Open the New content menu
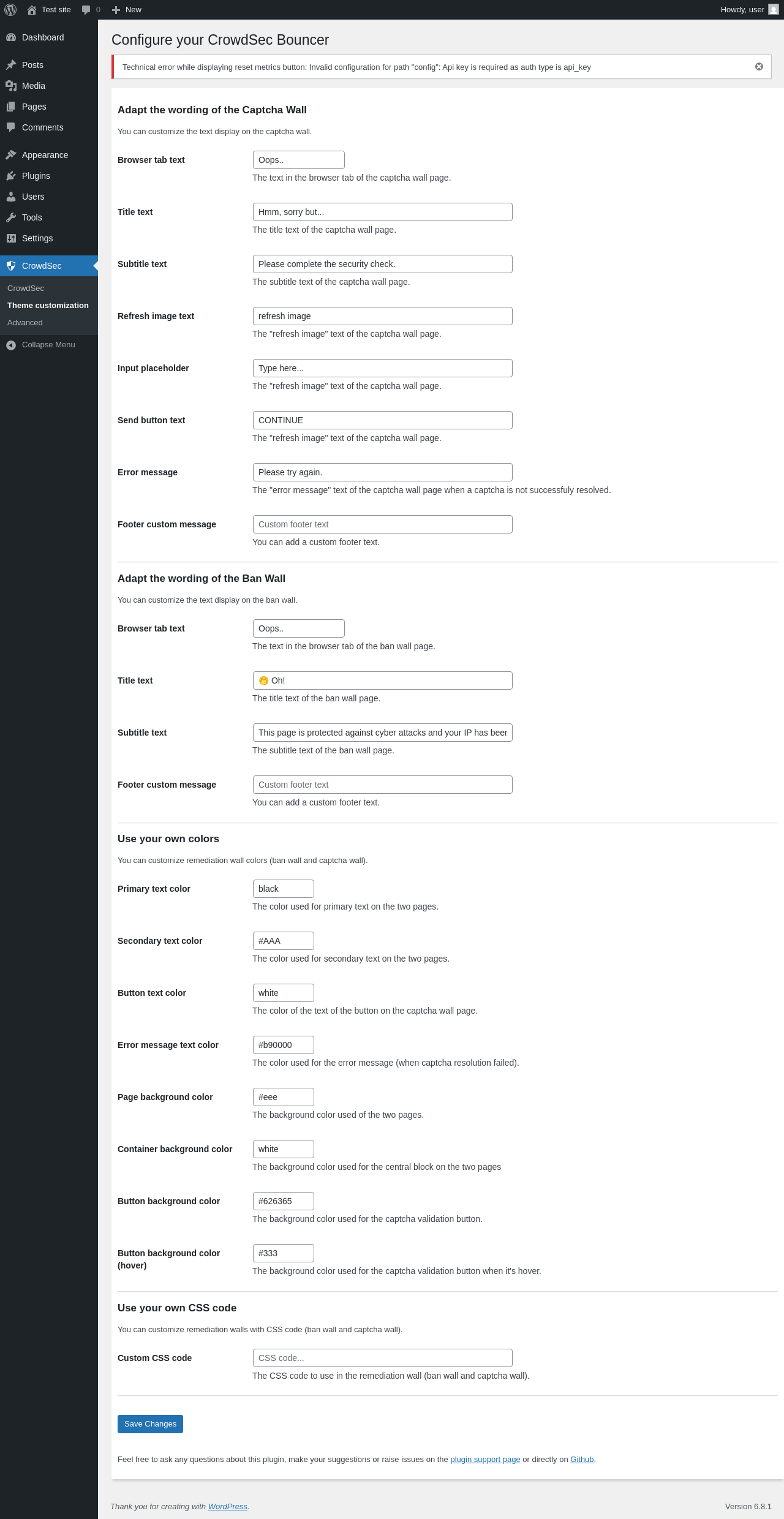The image size is (784, 1519). coord(127,10)
